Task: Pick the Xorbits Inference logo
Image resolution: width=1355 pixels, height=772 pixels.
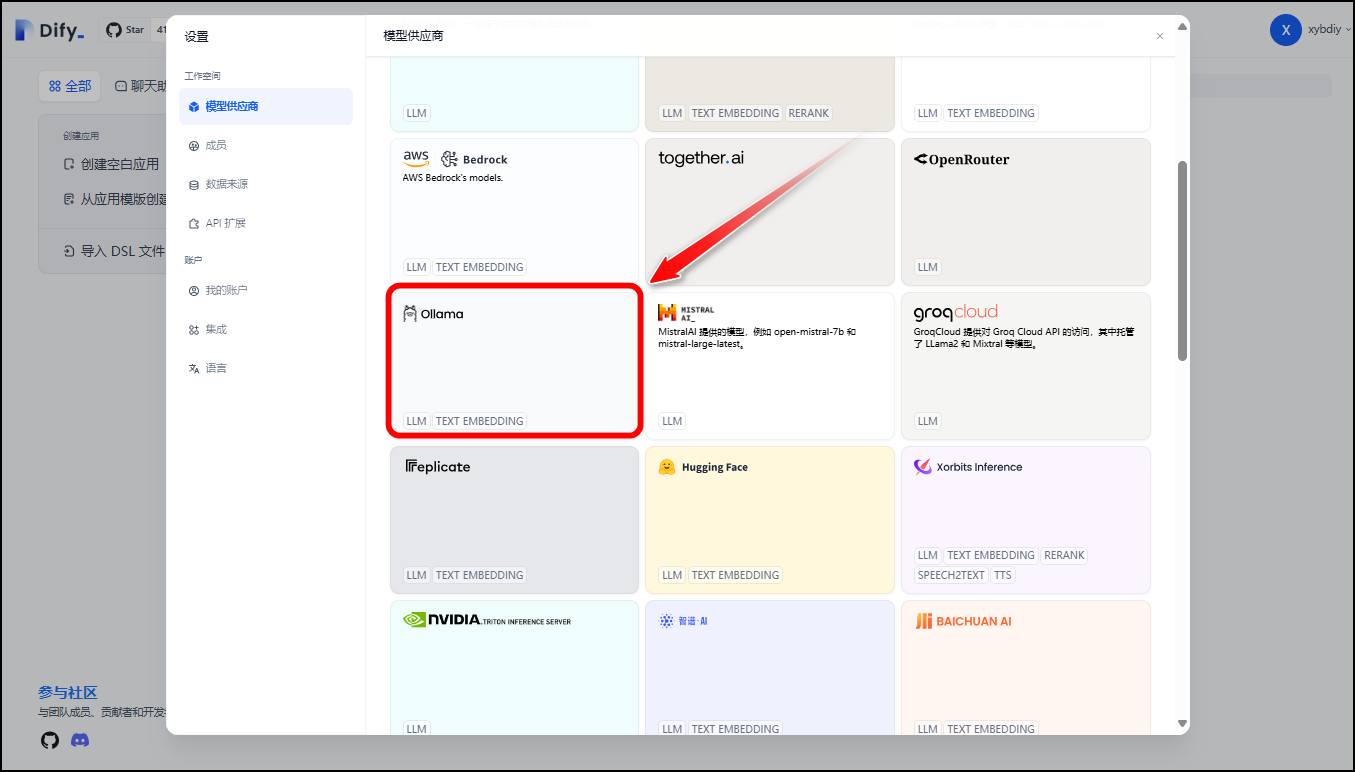Action: (968, 467)
